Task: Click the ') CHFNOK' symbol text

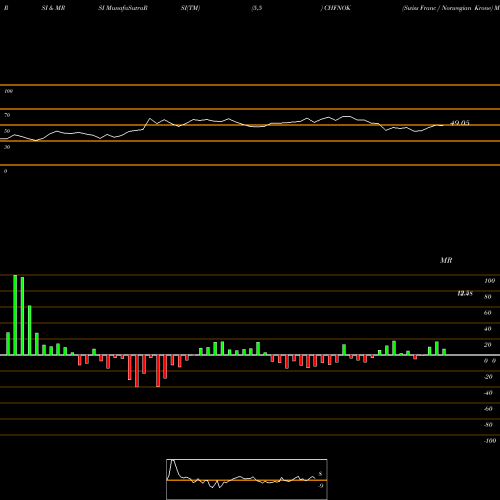Action: tap(336, 8)
